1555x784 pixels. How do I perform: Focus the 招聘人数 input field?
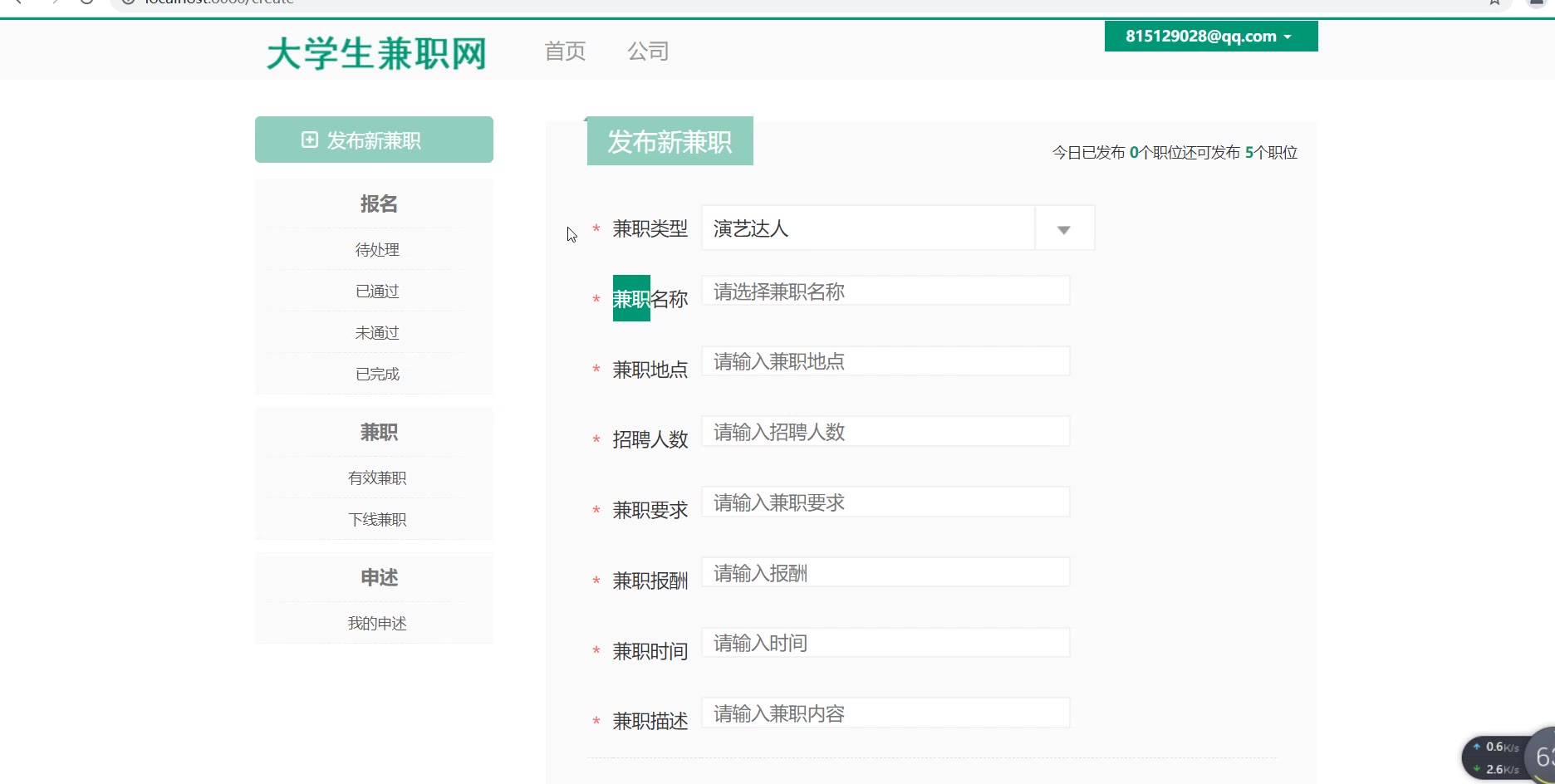coord(885,432)
